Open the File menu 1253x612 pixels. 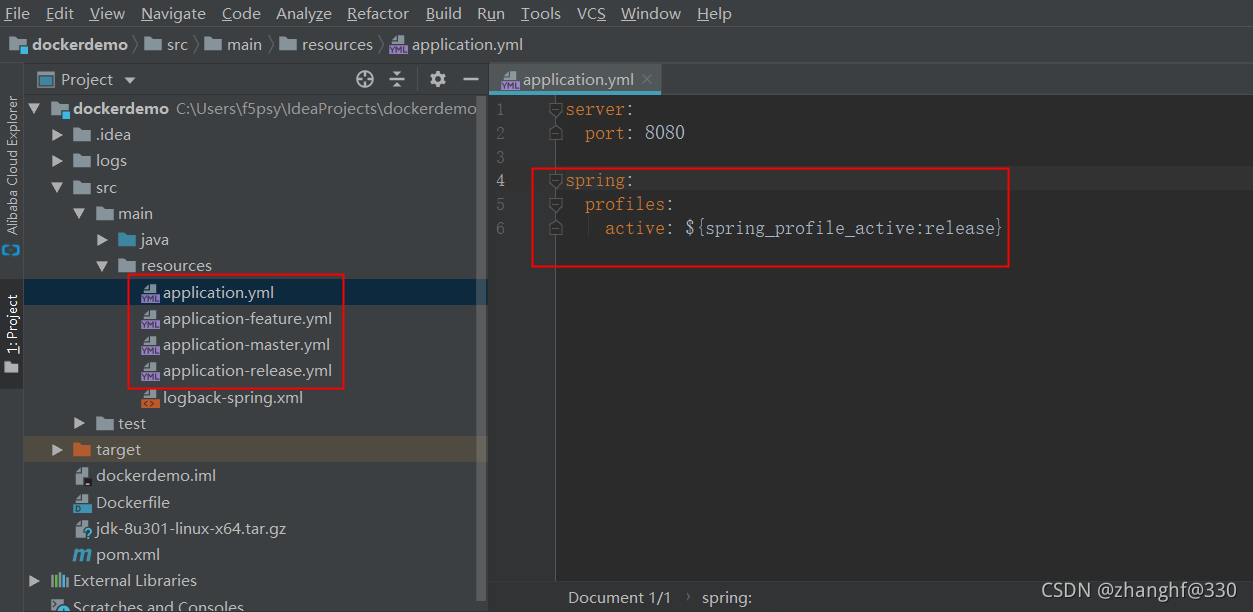pos(17,13)
